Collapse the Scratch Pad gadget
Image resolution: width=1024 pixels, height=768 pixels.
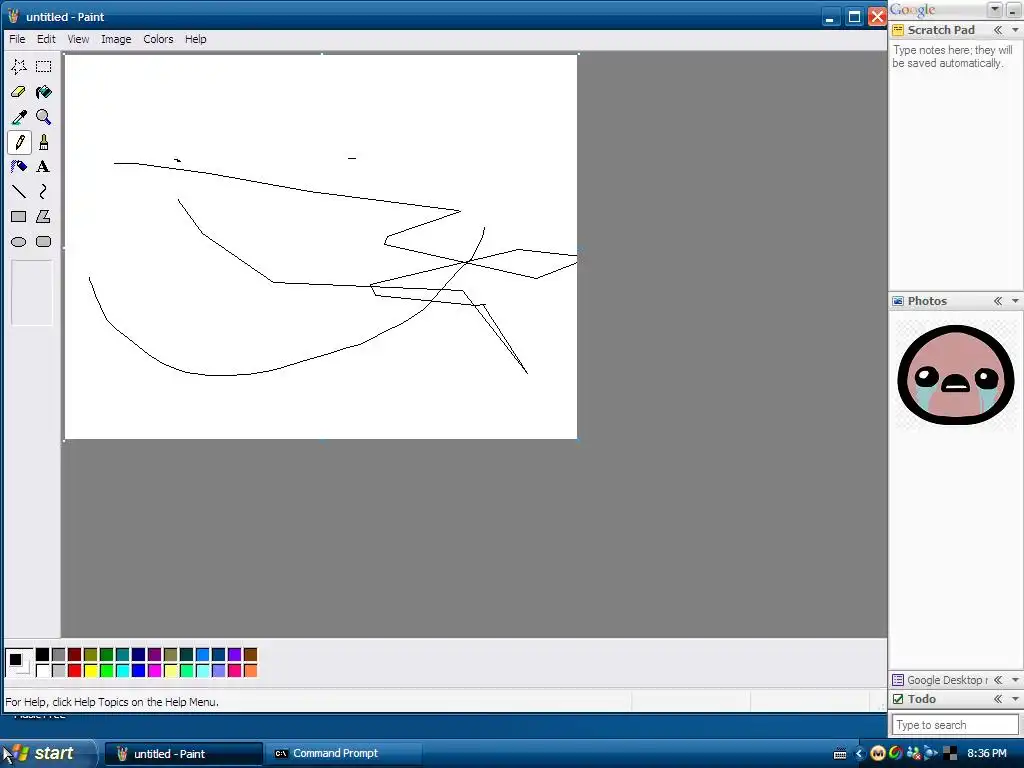(x=998, y=30)
